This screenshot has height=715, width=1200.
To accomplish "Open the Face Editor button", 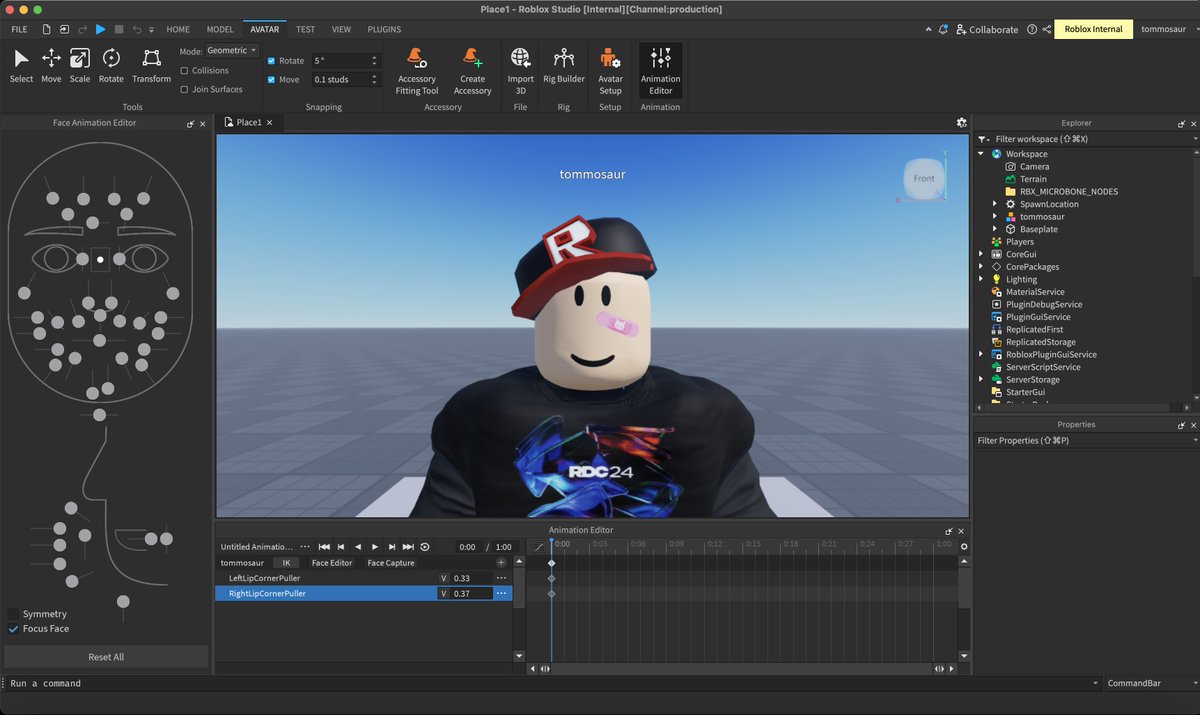I will click(332, 563).
